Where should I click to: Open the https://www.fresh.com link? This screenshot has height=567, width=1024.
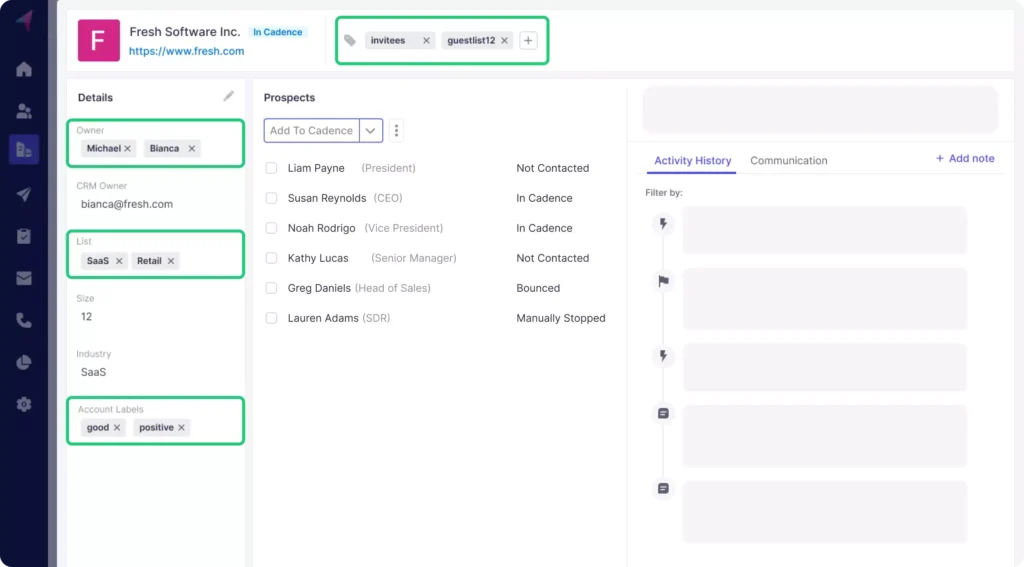click(186, 51)
